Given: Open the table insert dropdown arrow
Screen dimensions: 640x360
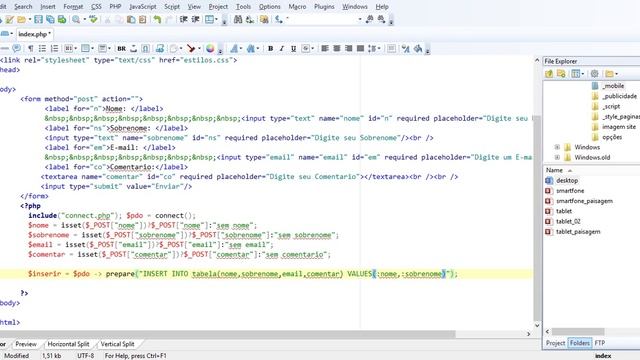Looking at the screenshot, I should point(93,49).
